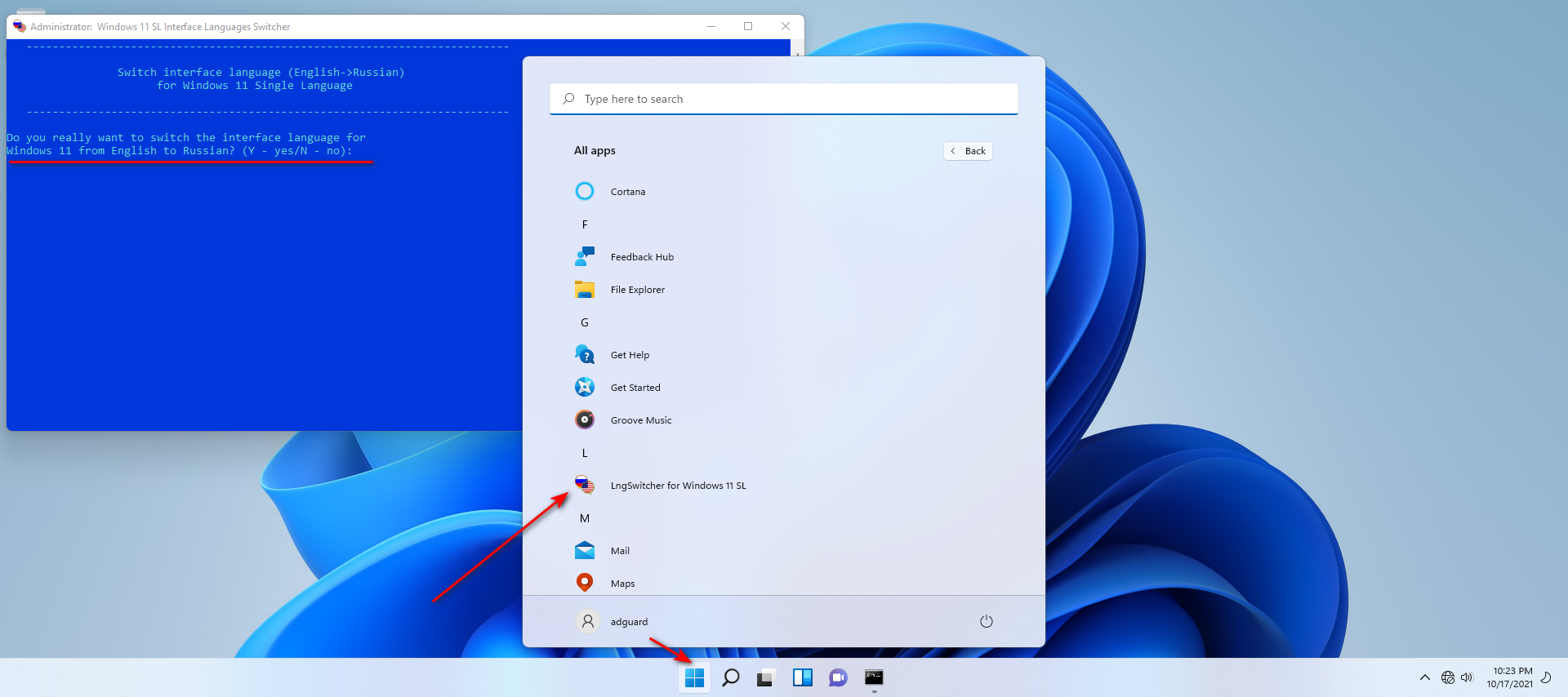The image size is (1568, 697).
Task: Close the Languages Switcher window
Action: pos(786,26)
